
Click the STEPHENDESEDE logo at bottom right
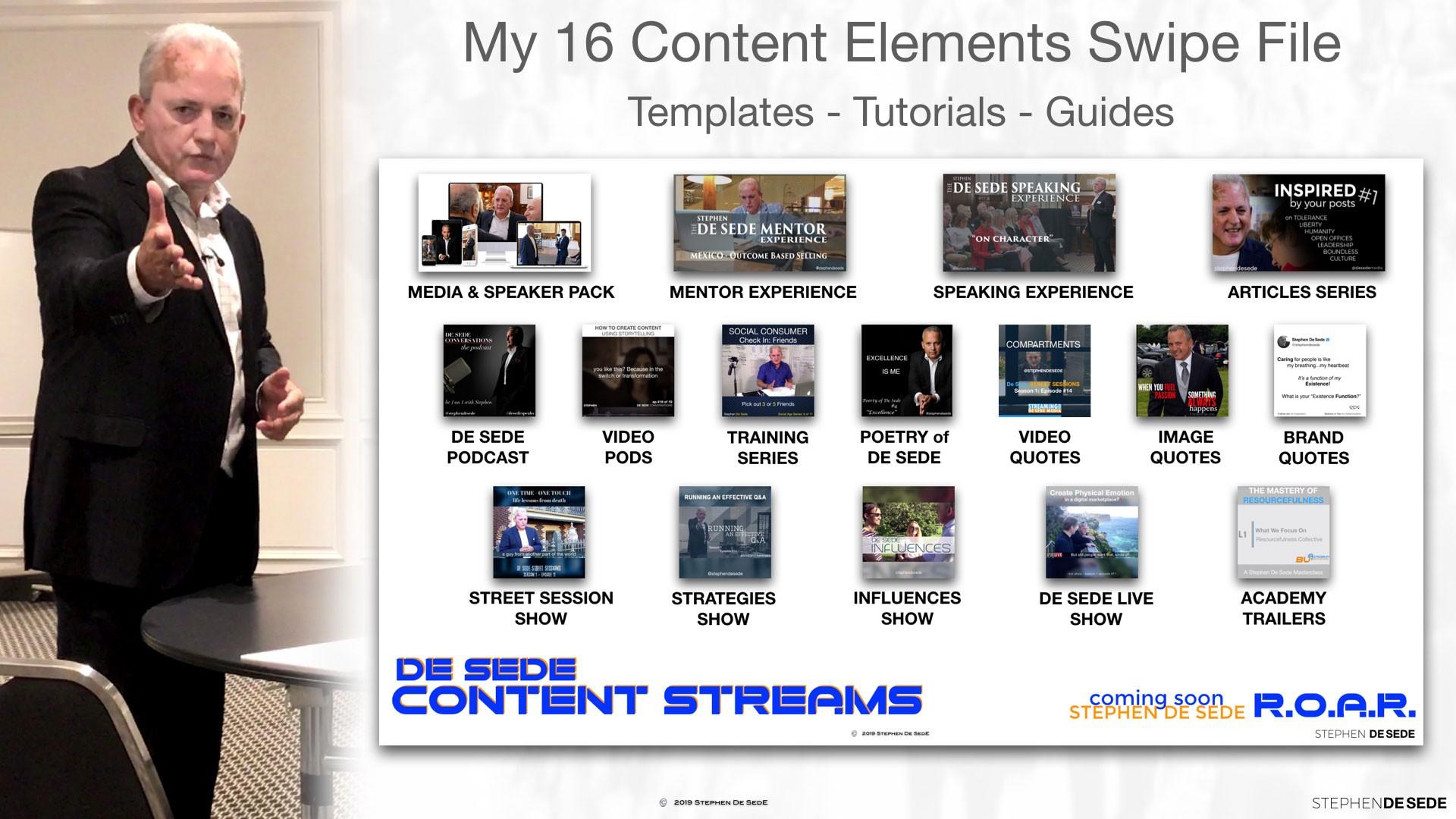point(1379,803)
